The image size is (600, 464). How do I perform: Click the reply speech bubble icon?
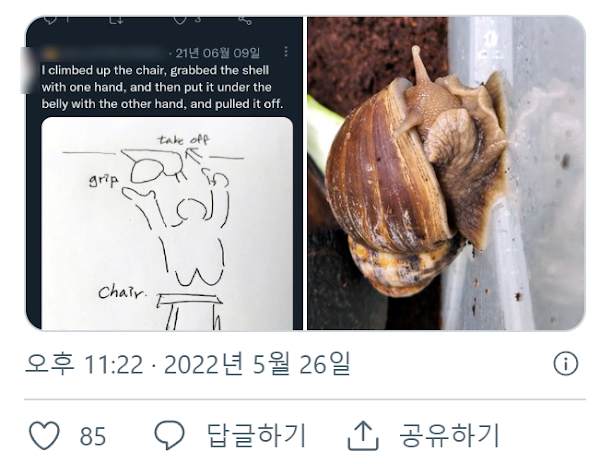(x=170, y=435)
